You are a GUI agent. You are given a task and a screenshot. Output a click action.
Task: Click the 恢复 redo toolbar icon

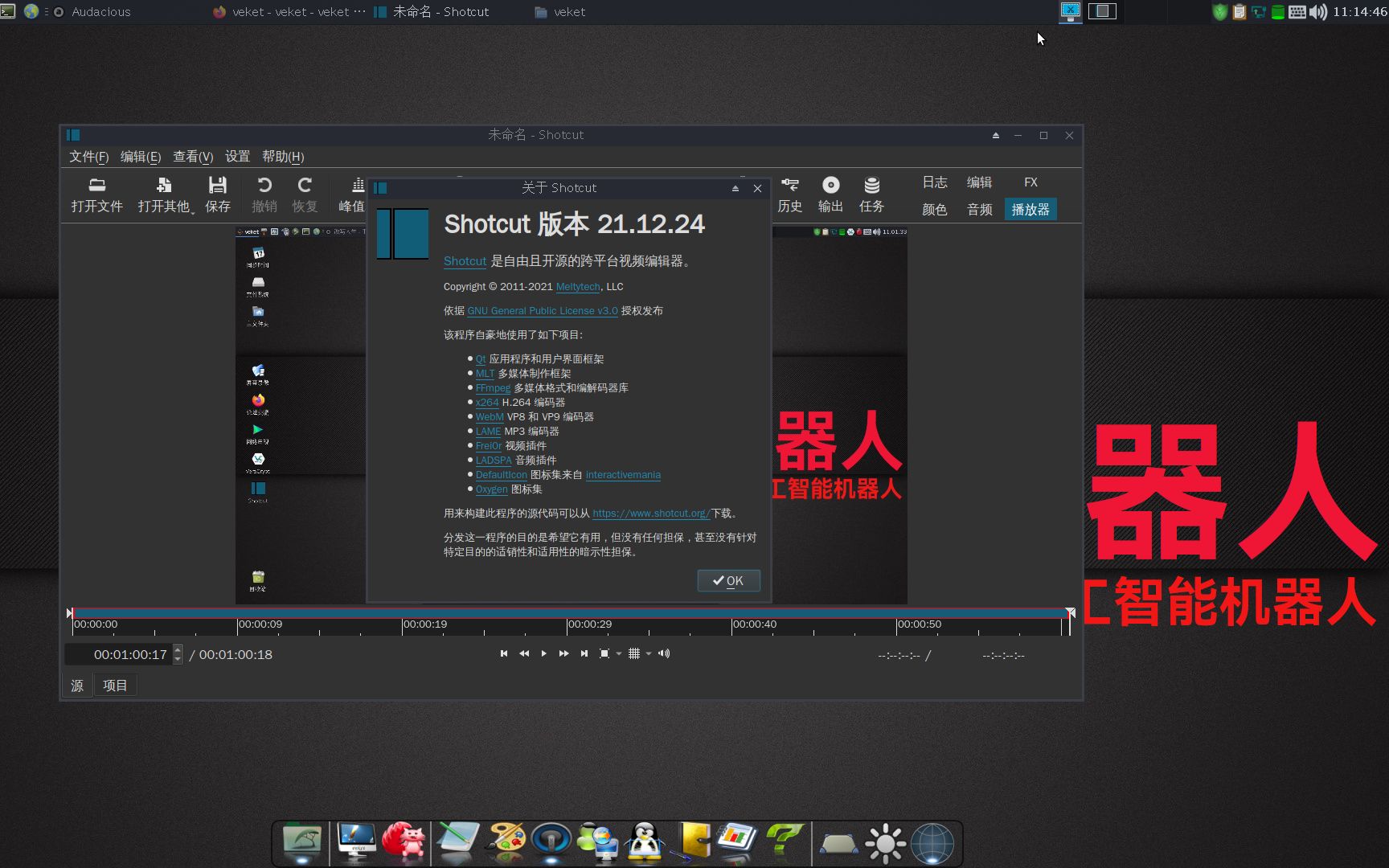point(305,195)
